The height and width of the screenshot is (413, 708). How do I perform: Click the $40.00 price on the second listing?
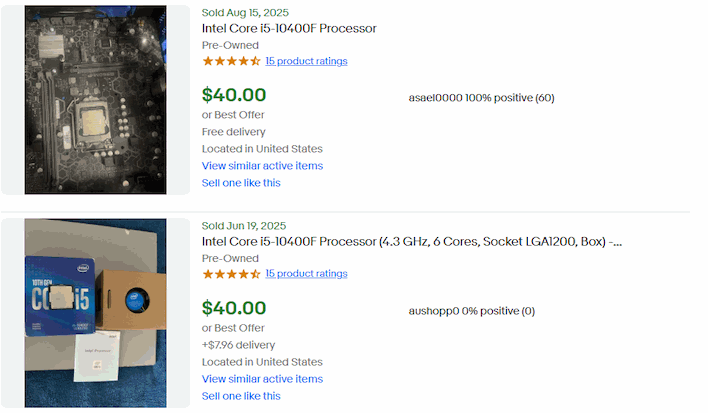pos(234,308)
